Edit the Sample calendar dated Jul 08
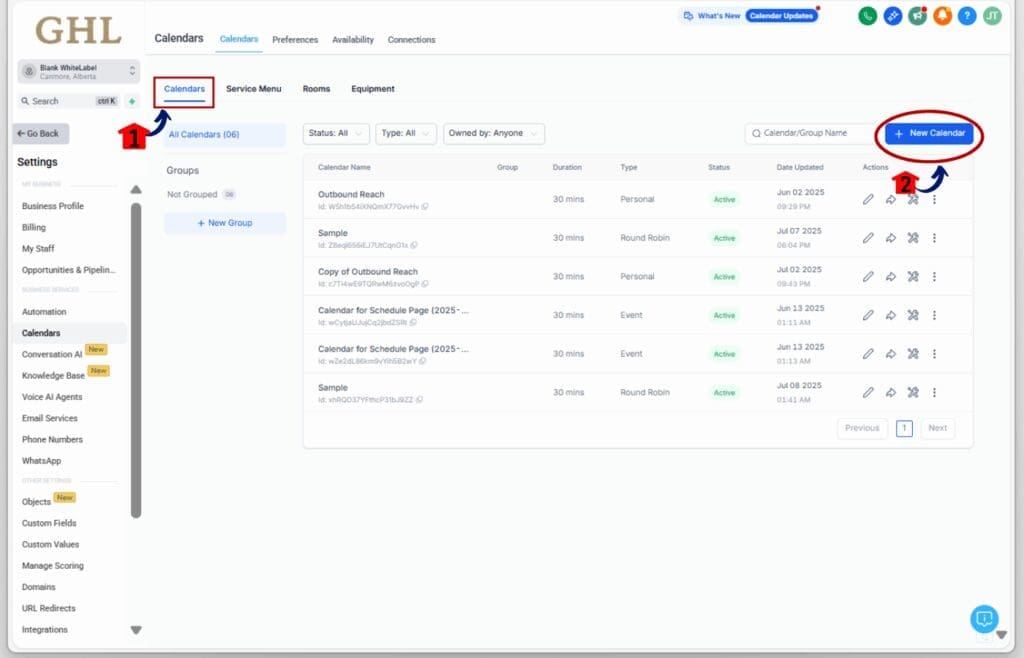This screenshot has width=1024, height=658. click(x=868, y=392)
